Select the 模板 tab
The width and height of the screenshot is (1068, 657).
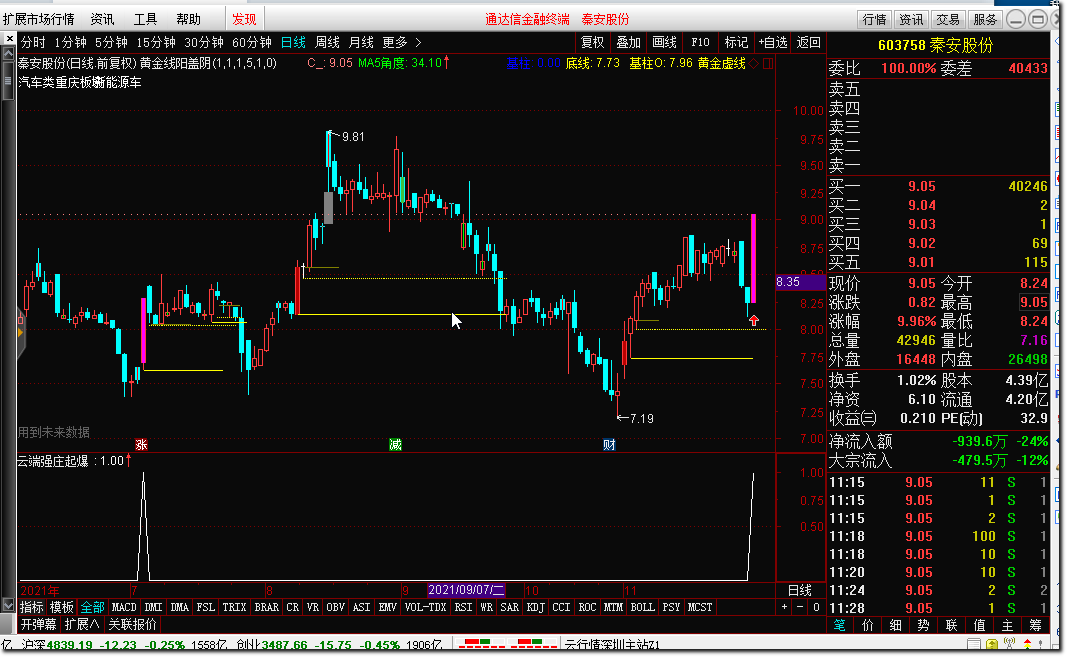tap(62, 607)
